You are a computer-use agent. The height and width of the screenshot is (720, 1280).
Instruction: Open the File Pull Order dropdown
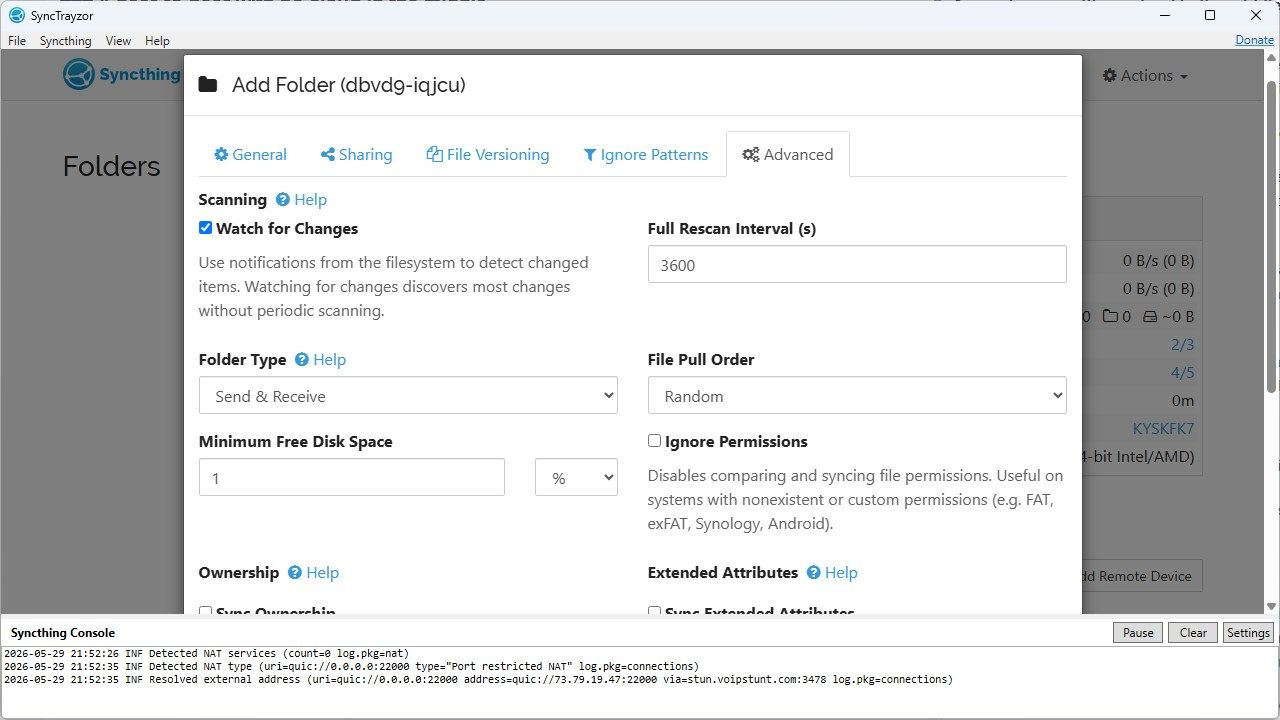click(x=857, y=396)
